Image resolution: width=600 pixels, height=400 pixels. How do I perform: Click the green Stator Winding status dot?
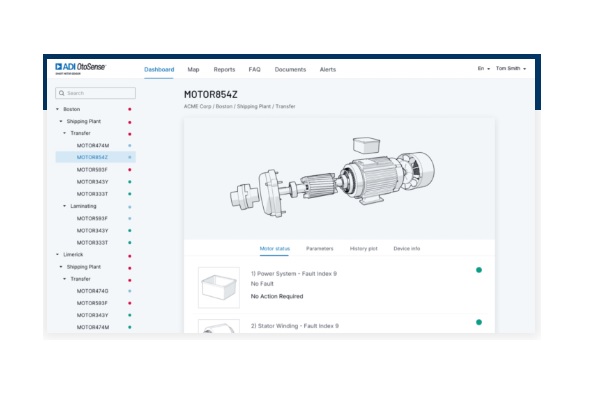point(479,322)
